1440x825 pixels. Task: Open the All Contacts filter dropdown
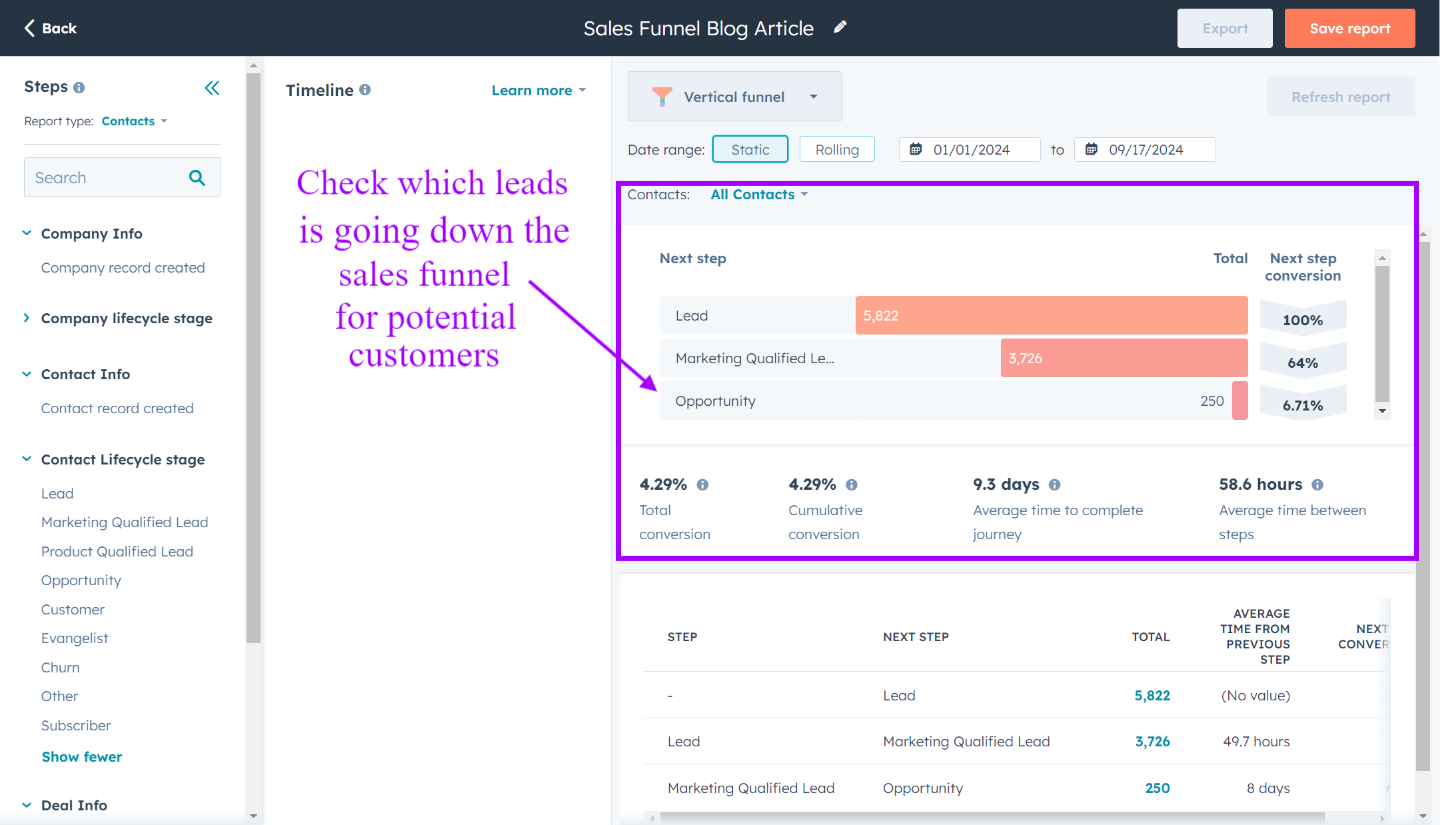[758, 194]
